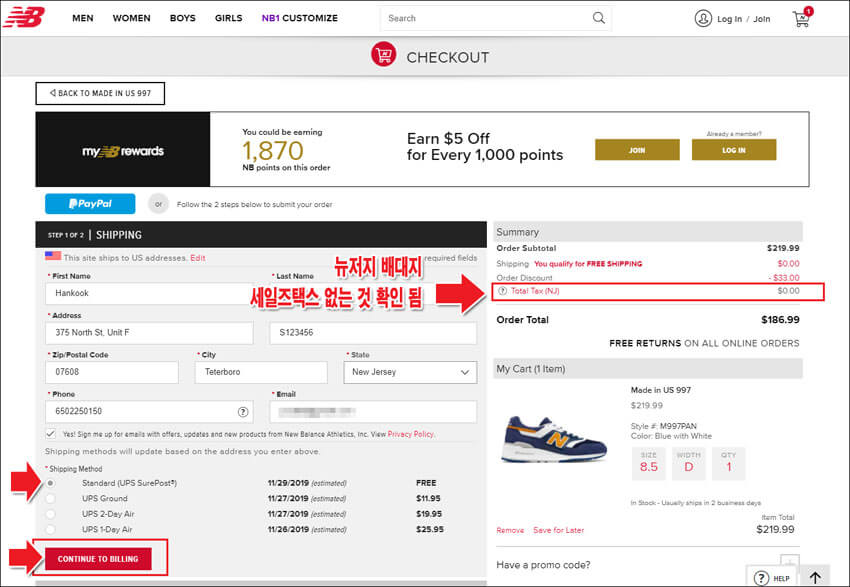Viewport: 850px width, 587px height.
Task: Click the Order Total amount $186.99
Action: pos(780,320)
